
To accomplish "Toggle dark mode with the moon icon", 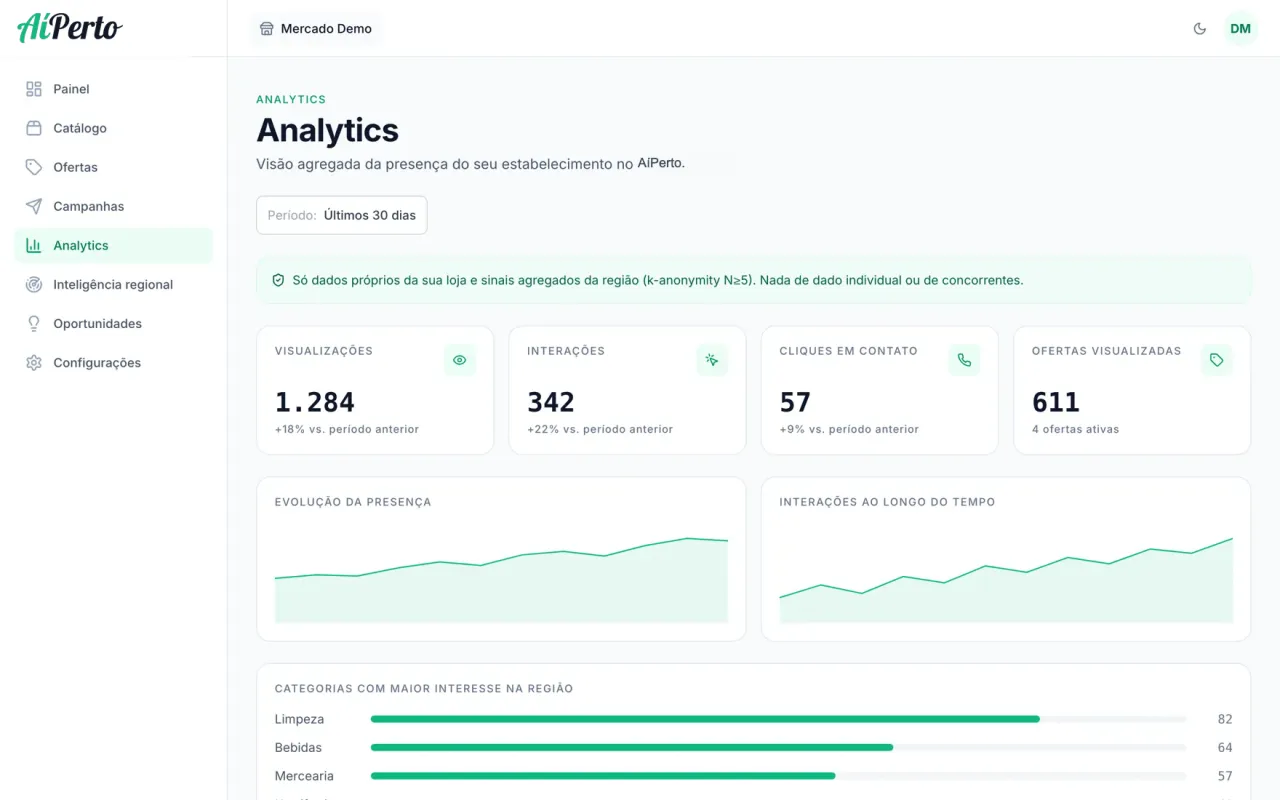I will (x=1200, y=29).
